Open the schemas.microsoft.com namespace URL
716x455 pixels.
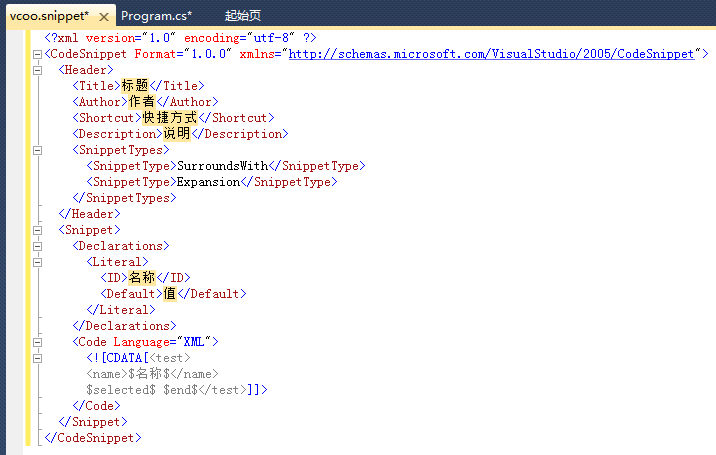[x=491, y=54]
